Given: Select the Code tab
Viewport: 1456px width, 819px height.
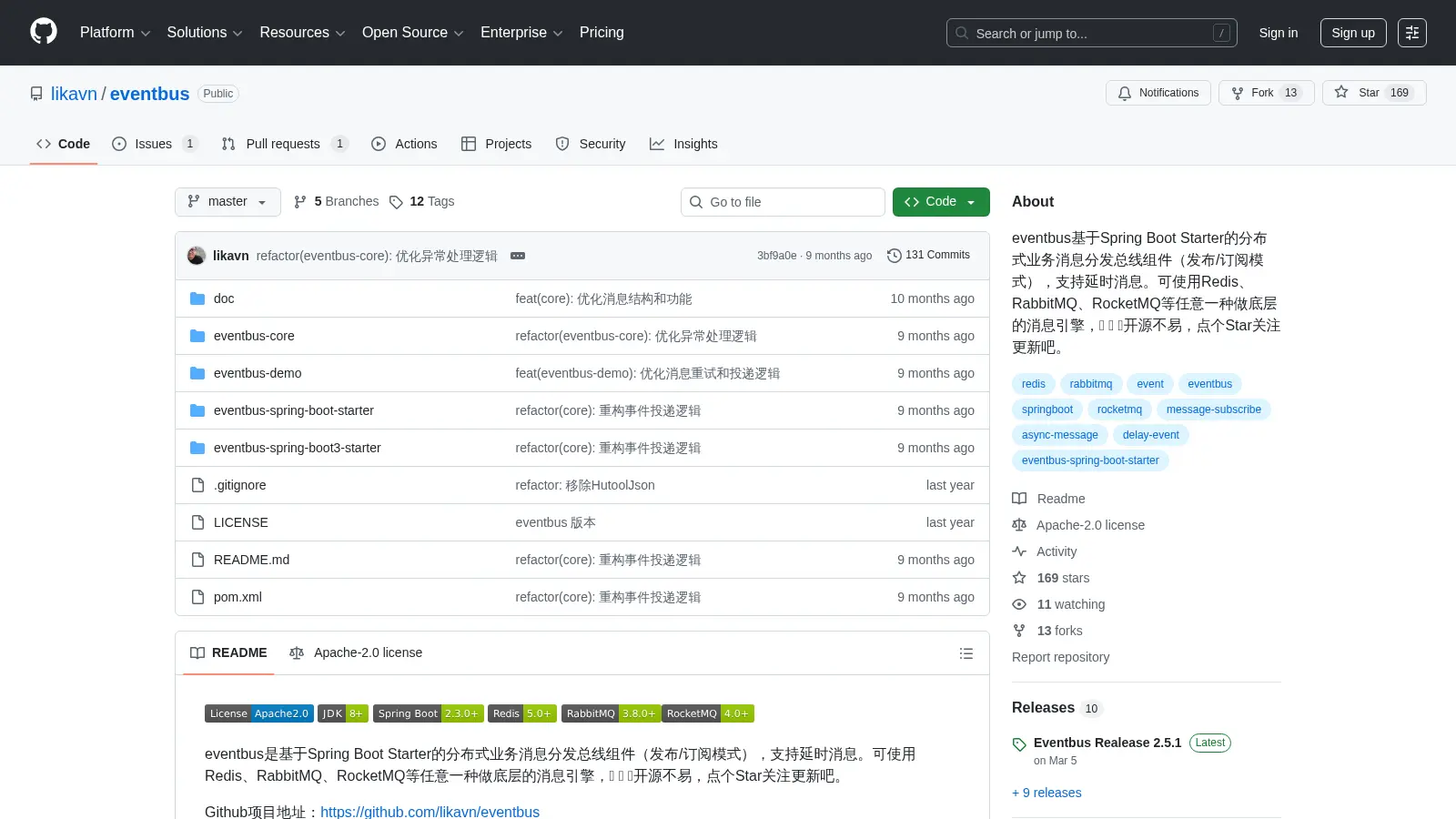Looking at the screenshot, I should [63, 144].
